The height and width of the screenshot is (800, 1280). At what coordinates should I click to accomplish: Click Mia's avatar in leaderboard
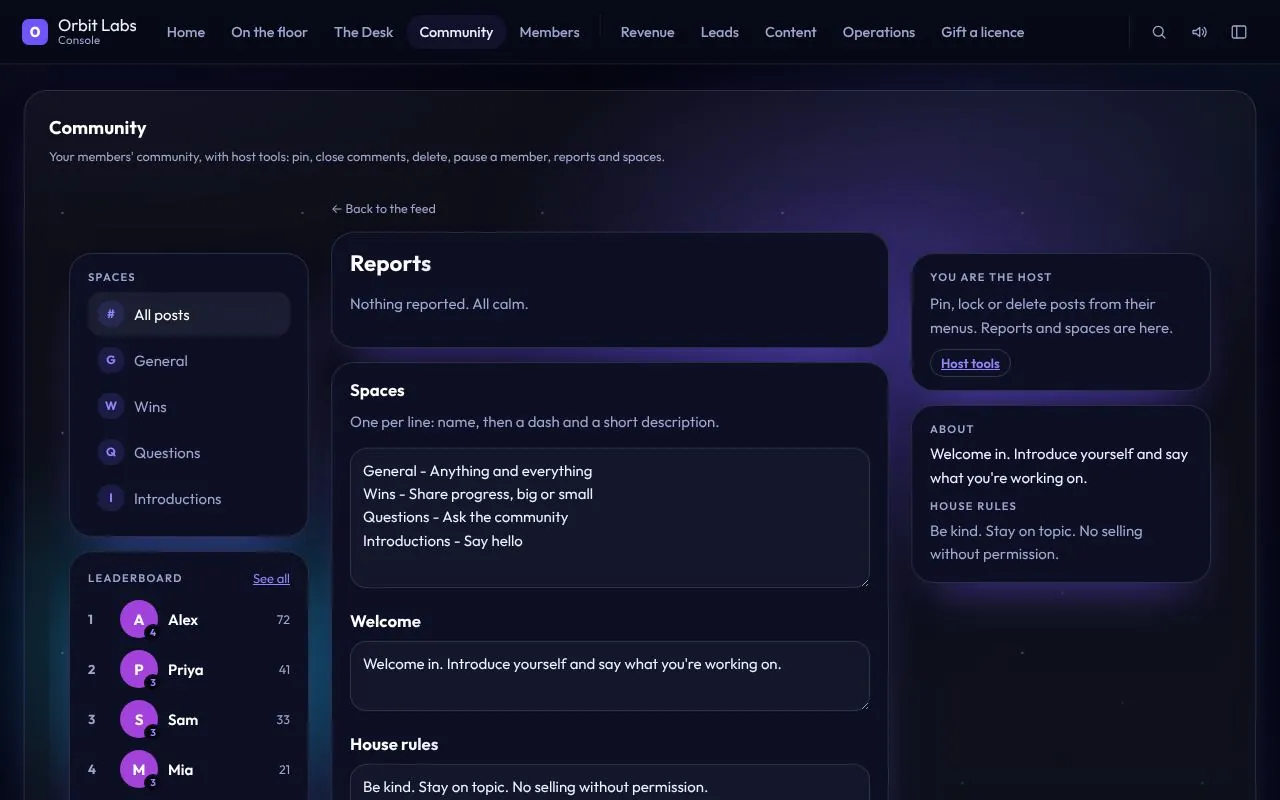(139, 770)
